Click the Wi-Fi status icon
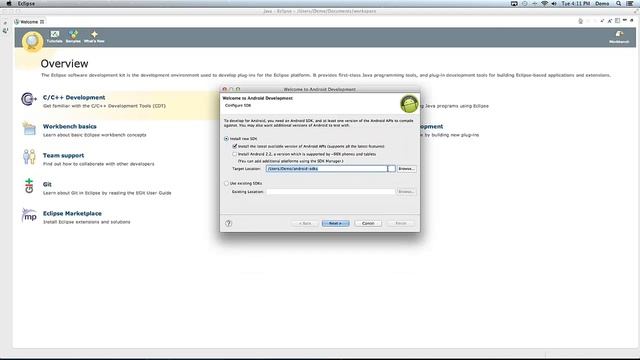Screen dimensions: 640x360 544,3
